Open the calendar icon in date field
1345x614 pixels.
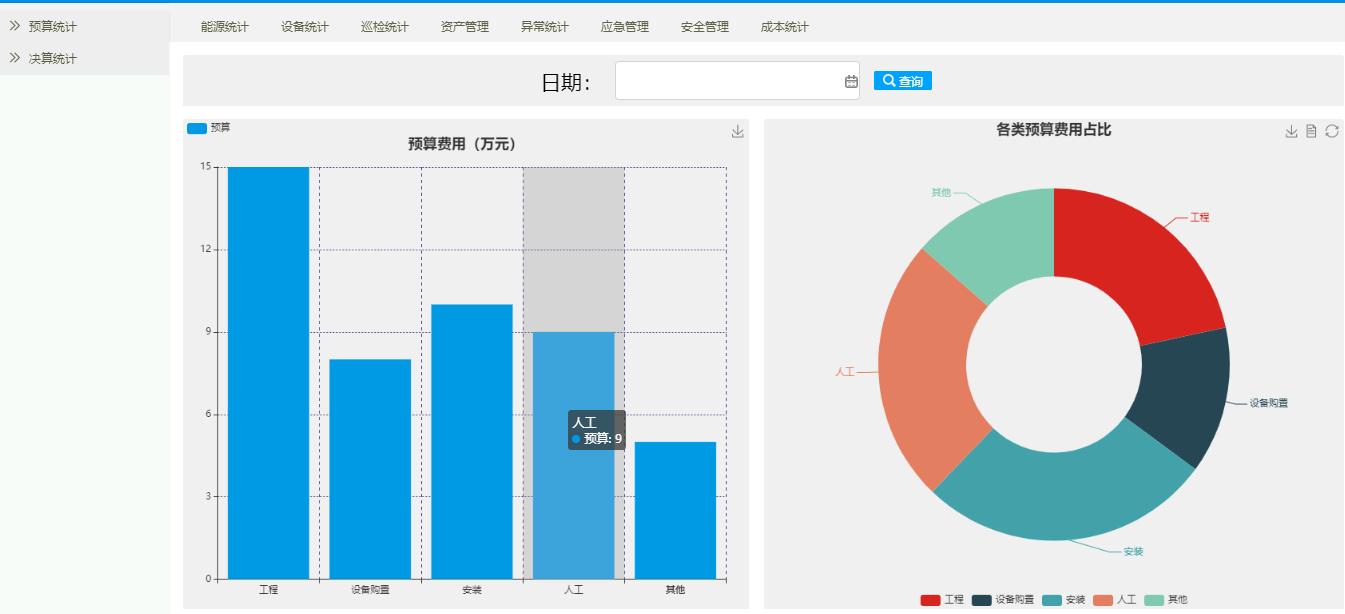point(851,81)
